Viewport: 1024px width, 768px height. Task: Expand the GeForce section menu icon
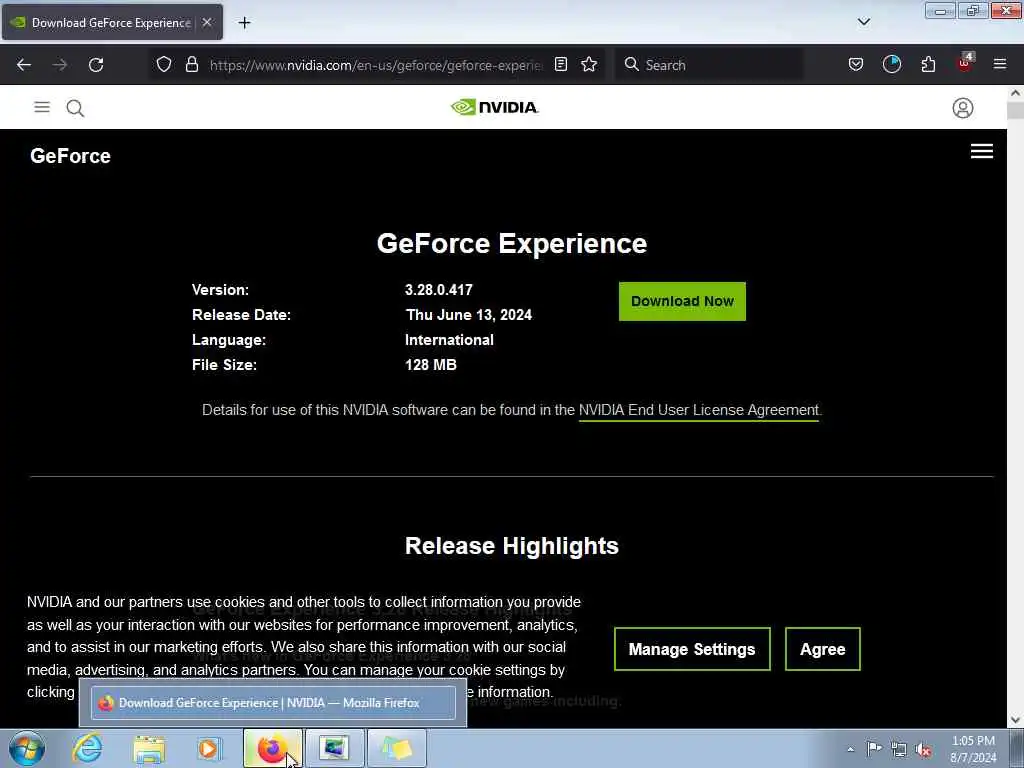click(982, 152)
